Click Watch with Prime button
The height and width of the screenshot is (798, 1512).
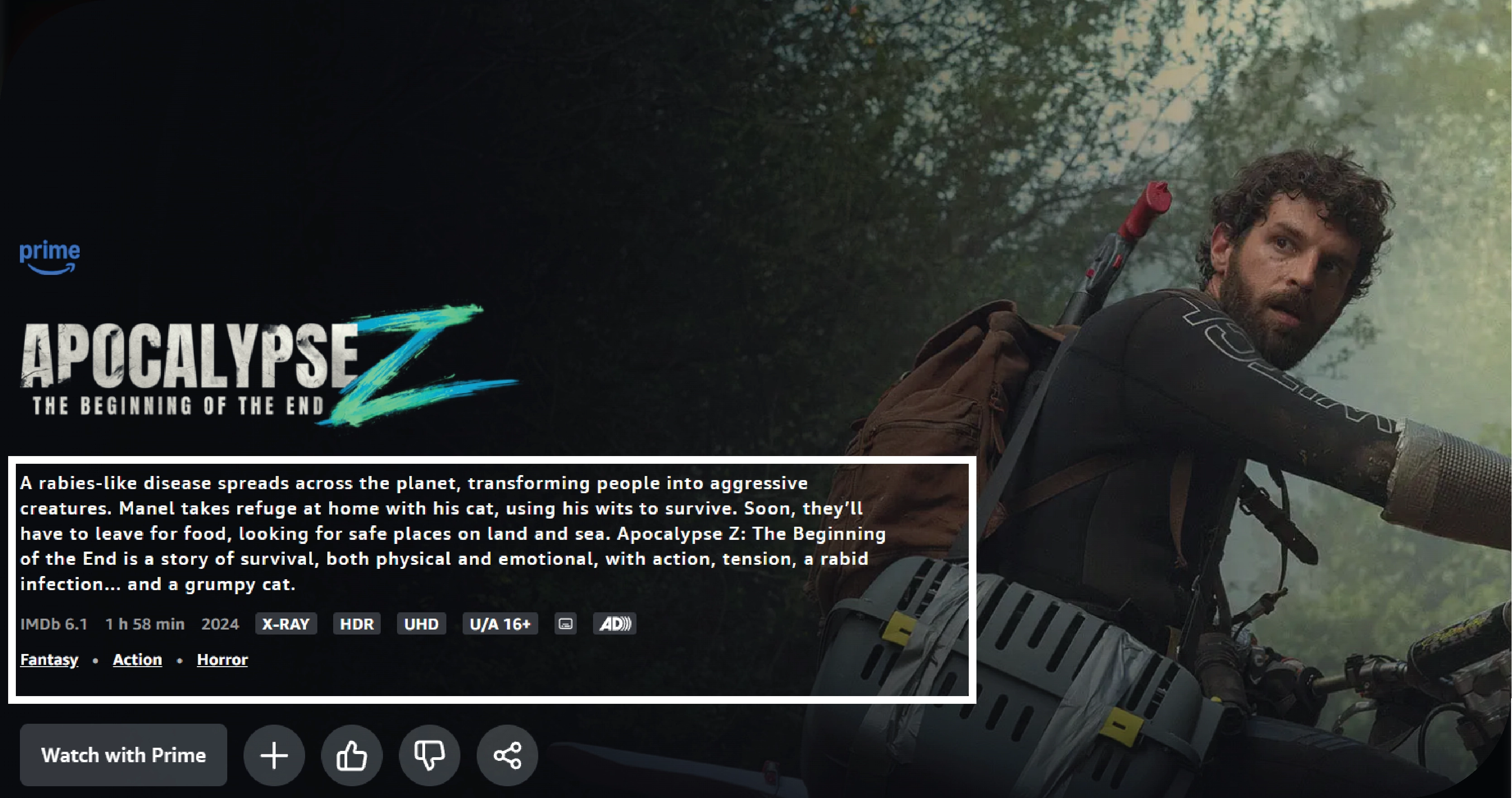124,755
